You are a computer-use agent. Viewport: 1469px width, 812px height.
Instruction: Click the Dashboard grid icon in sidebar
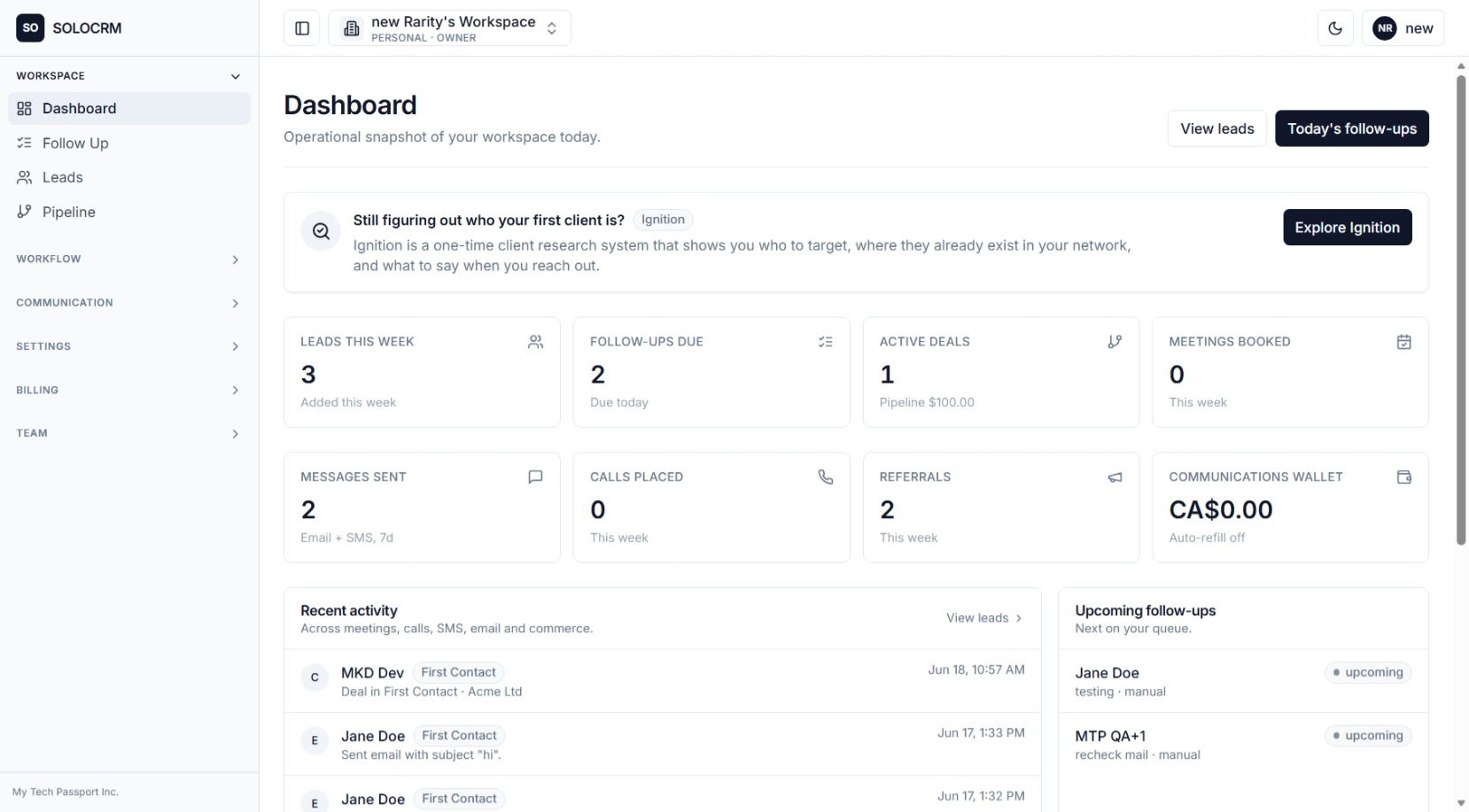pyautogui.click(x=25, y=108)
